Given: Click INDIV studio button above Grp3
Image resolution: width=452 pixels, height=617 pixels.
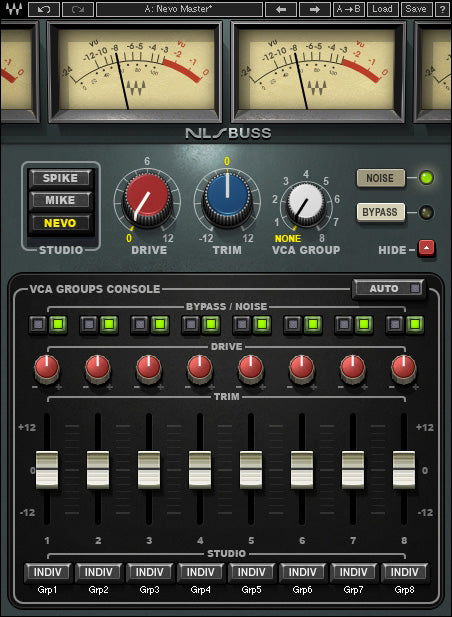Looking at the screenshot, I should click(149, 572).
